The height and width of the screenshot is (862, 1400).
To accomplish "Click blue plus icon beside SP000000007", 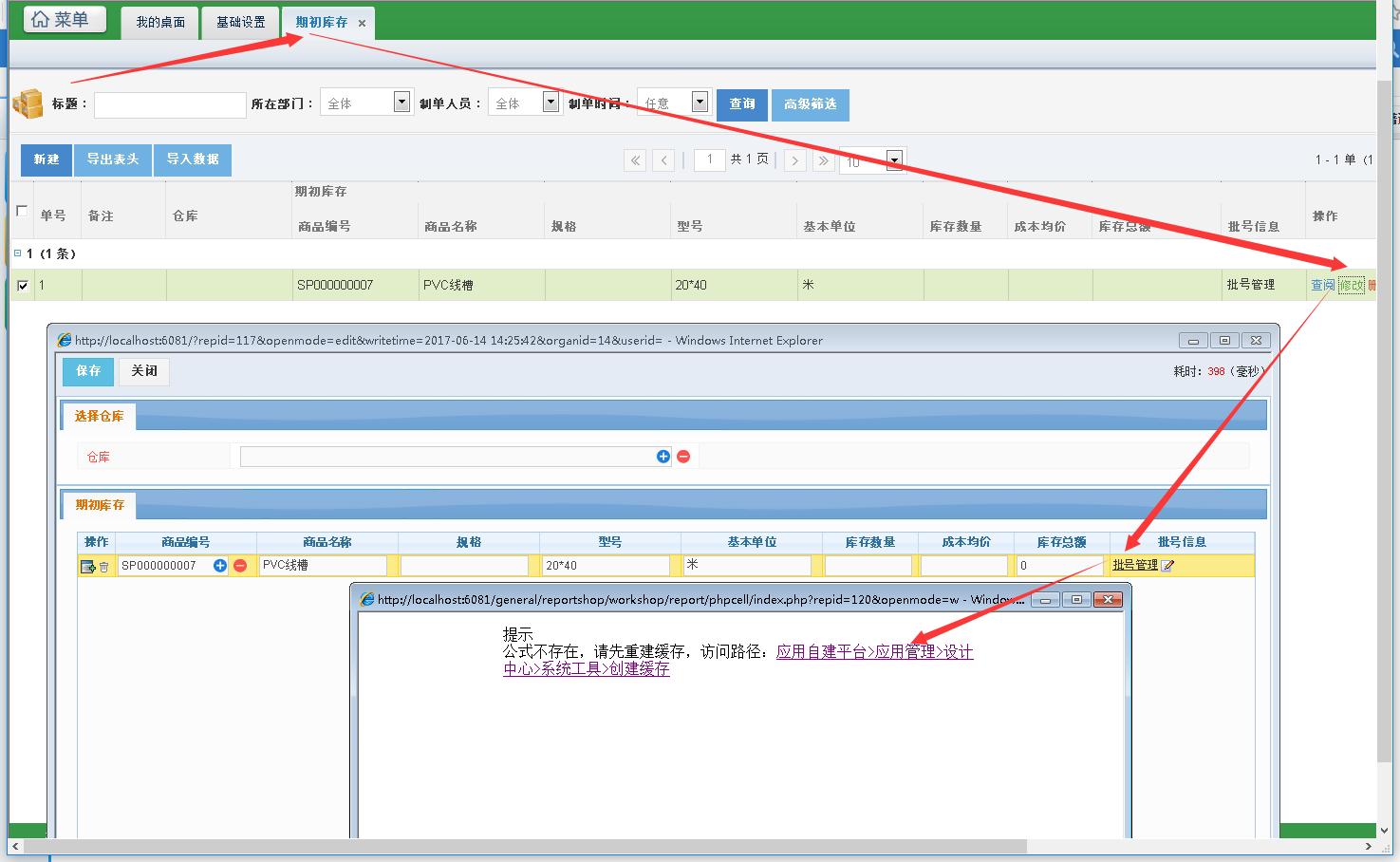I will coord(220,565).
